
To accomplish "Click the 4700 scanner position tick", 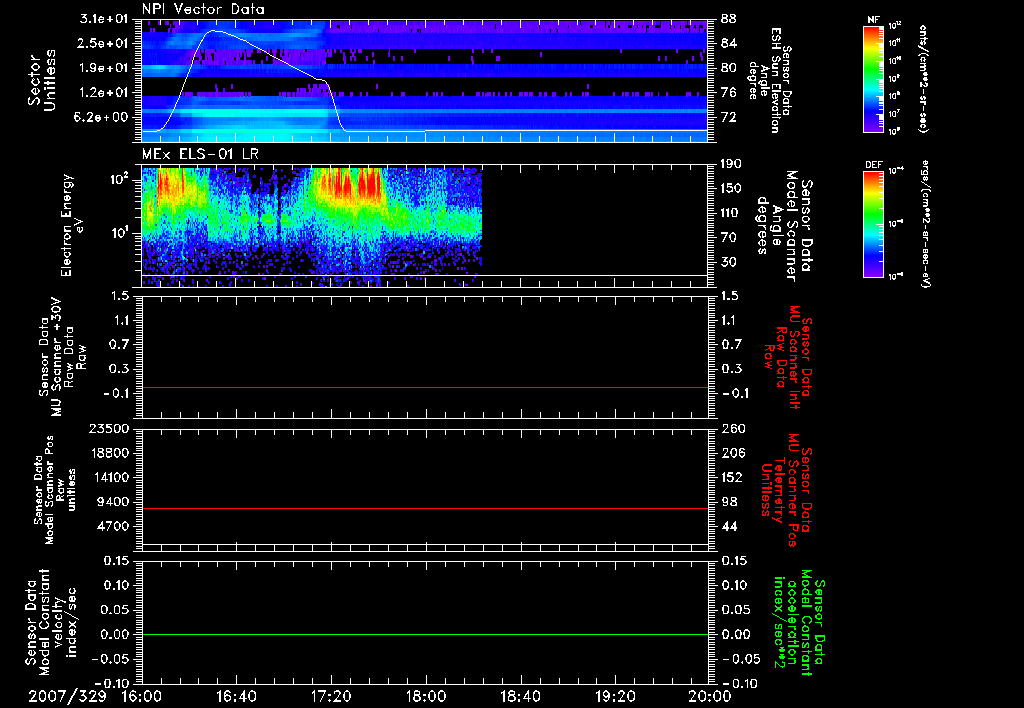I will [x=114, y=526].
